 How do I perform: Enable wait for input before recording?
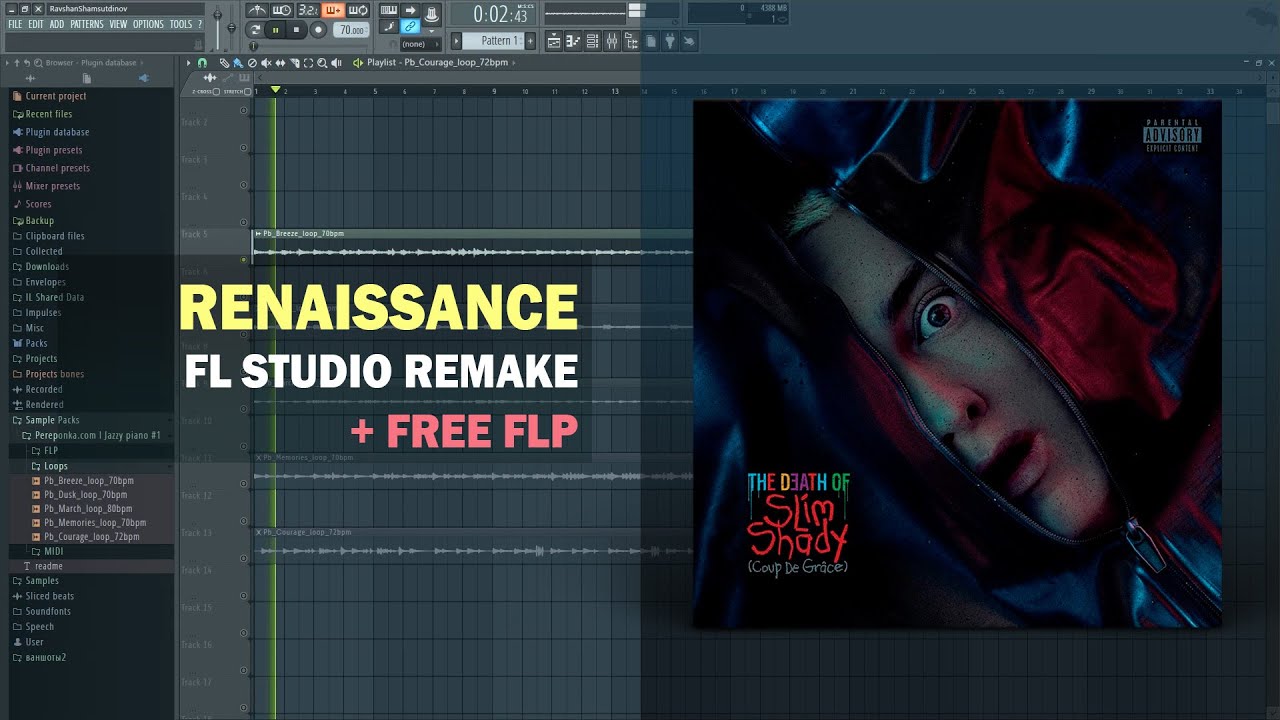click(282, 10)
